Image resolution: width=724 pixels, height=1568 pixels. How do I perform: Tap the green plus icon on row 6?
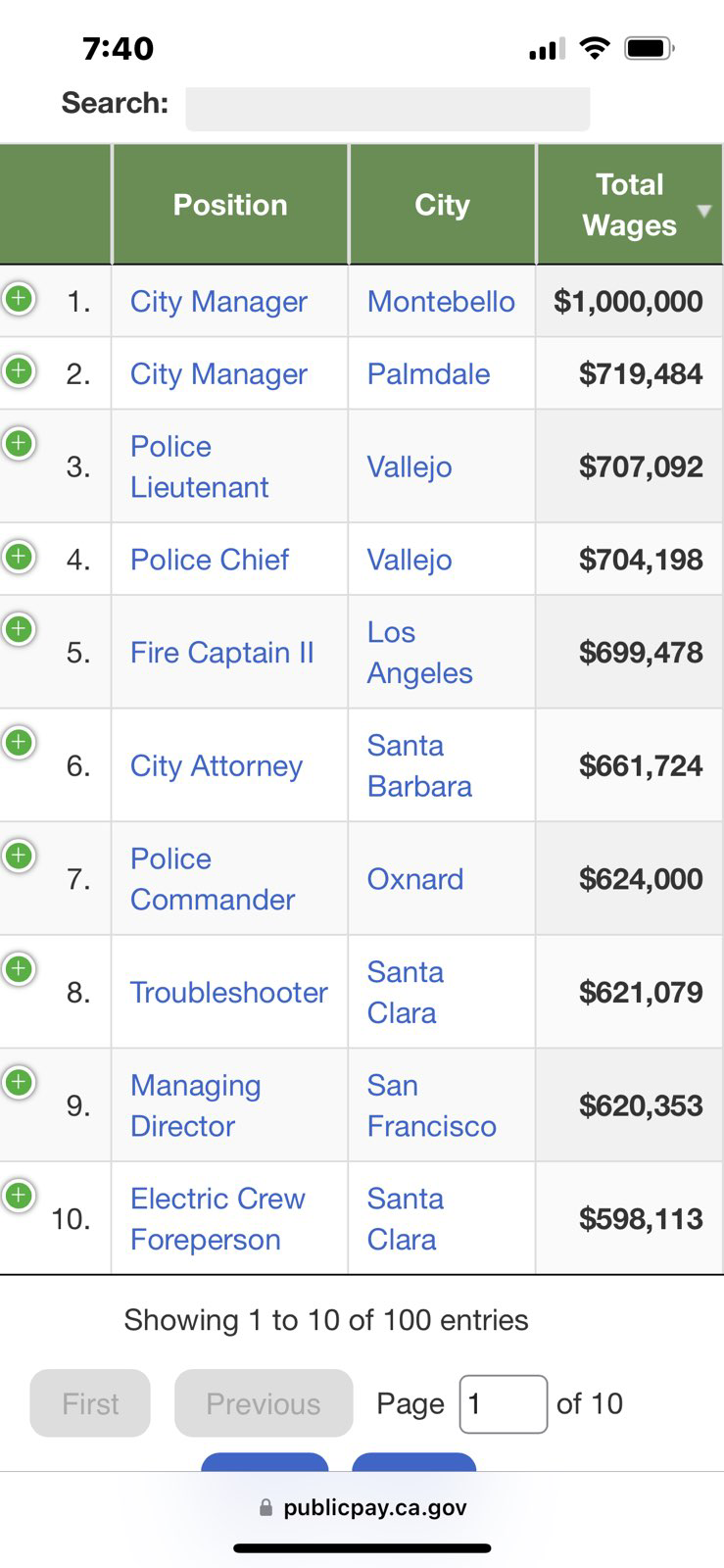(19, 742)
